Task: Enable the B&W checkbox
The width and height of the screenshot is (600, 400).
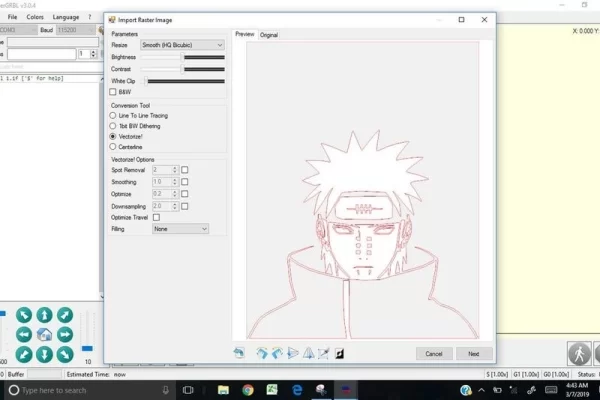Action: click(x=112, y=92)
